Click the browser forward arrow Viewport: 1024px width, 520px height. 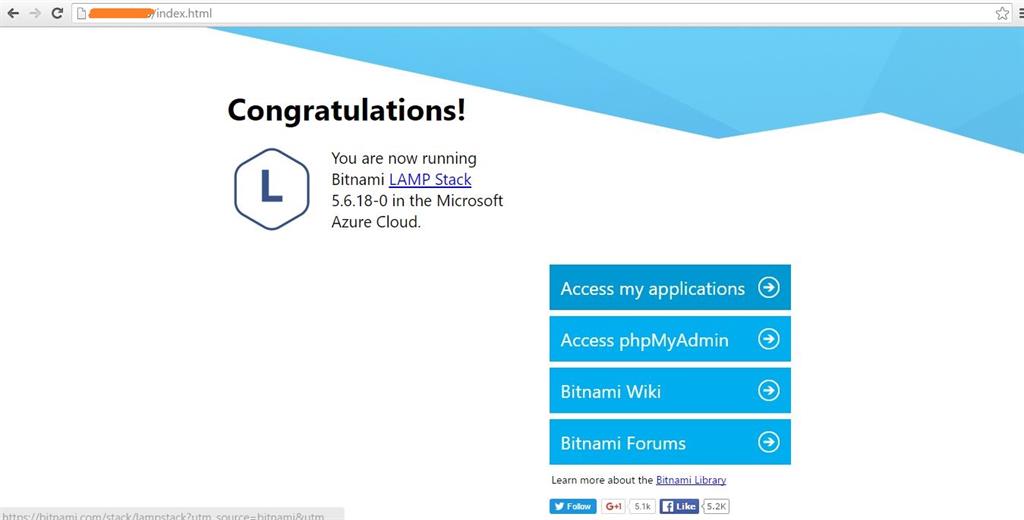(35, 13)
